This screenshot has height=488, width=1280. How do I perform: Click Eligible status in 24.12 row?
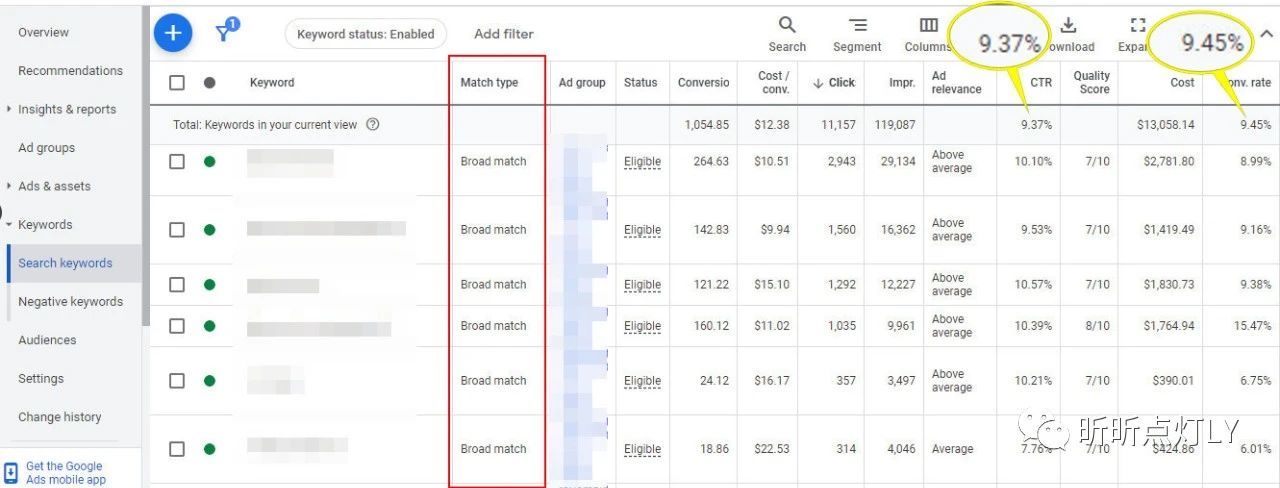[x=642, y=382]
